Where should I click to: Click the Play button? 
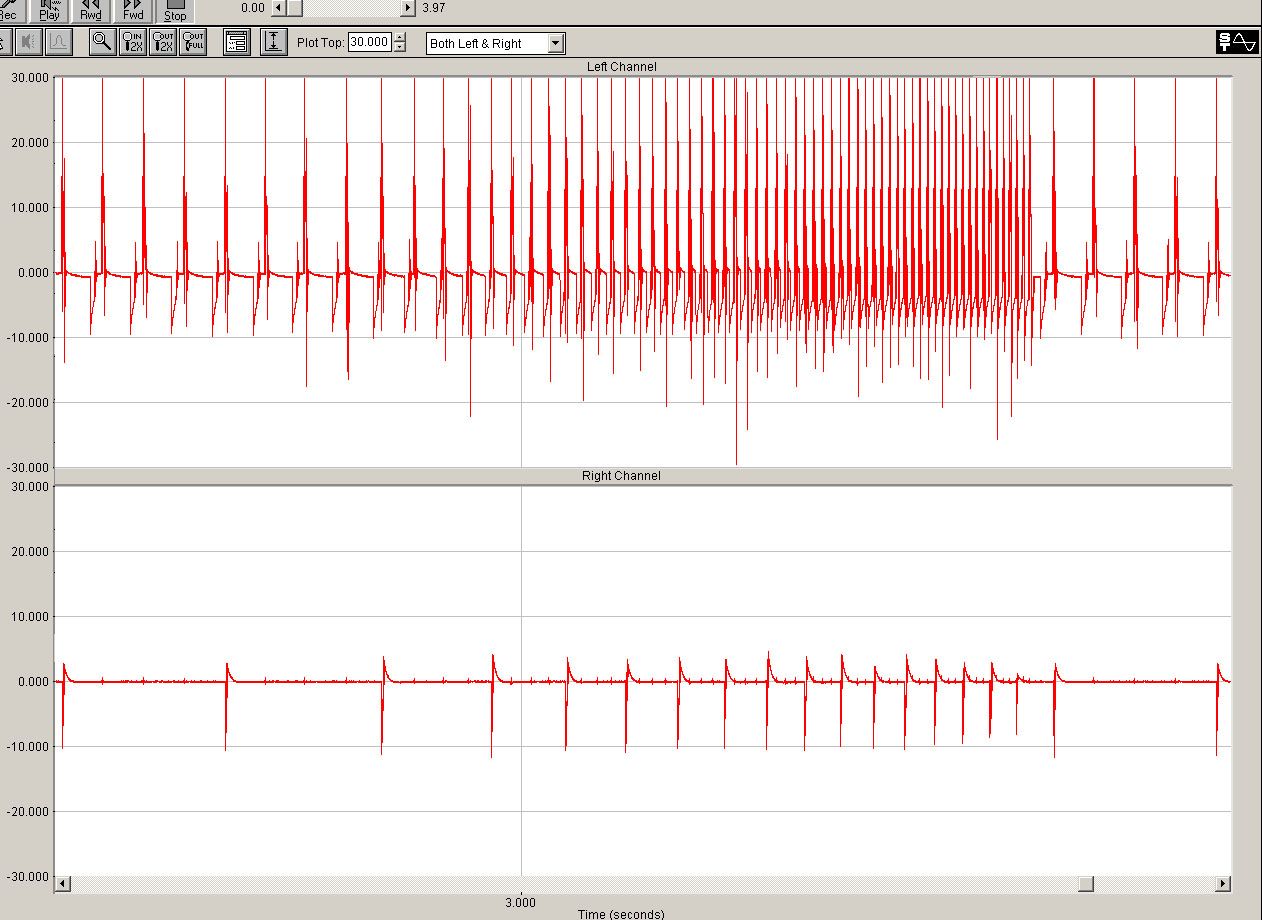[x=49, y=10]
